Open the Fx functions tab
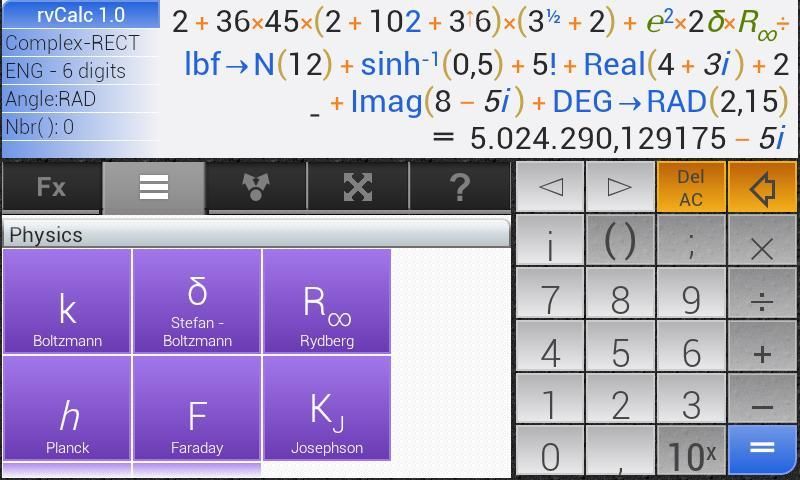This screenshot has width=800, height=480. [x=51, y=187]
